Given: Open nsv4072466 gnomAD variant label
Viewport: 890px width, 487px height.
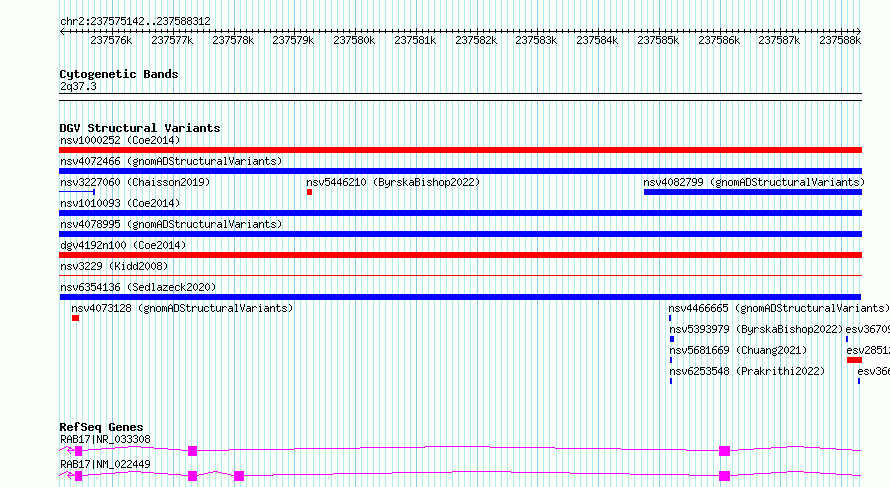Looking at the screenshot, I should [171, 161].
